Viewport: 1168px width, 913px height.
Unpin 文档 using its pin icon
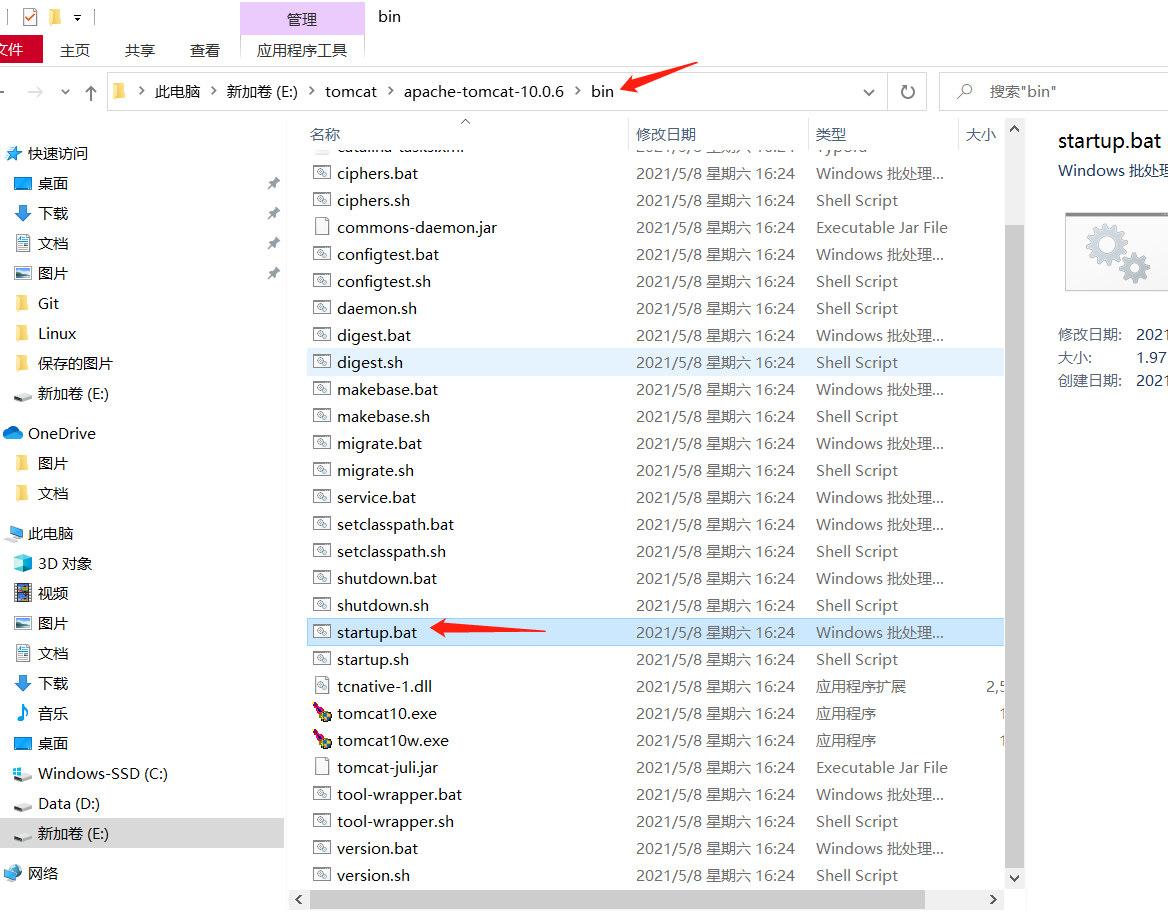coord(273,244)
